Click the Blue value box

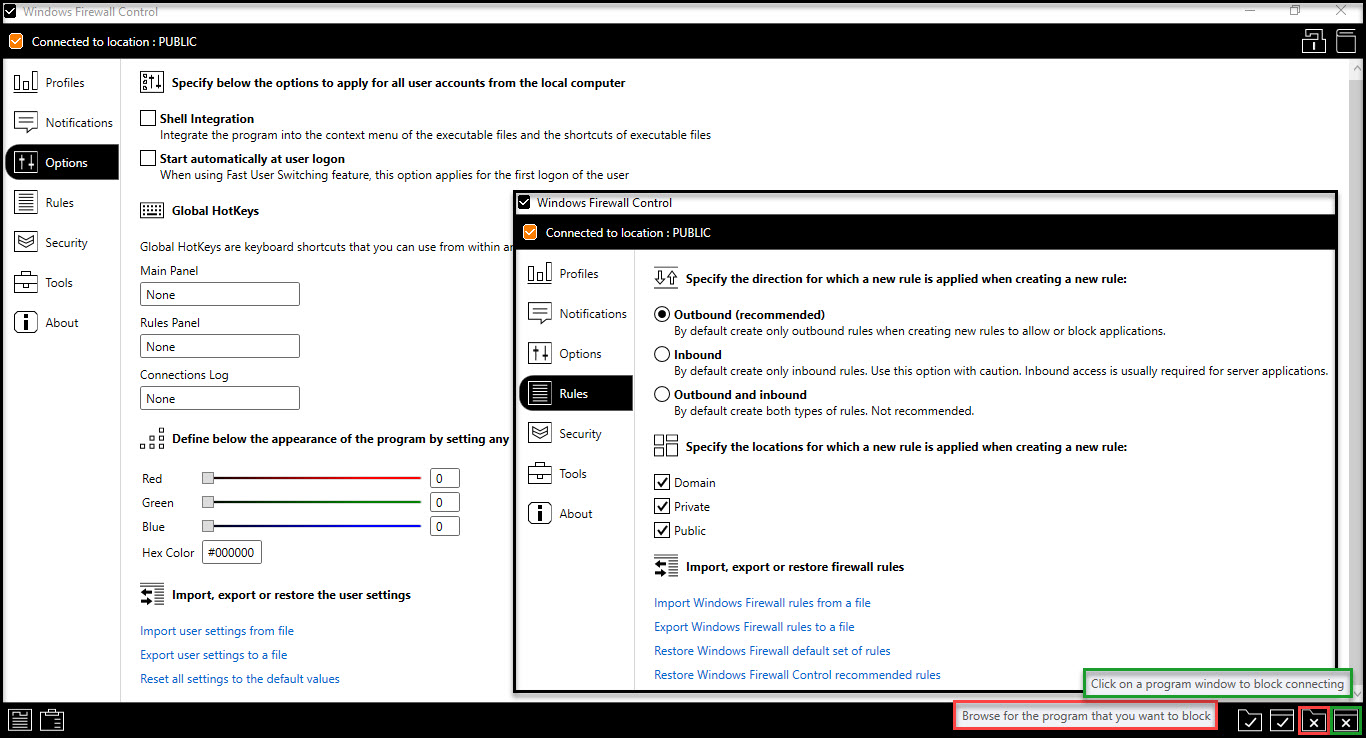click(445, 526)
